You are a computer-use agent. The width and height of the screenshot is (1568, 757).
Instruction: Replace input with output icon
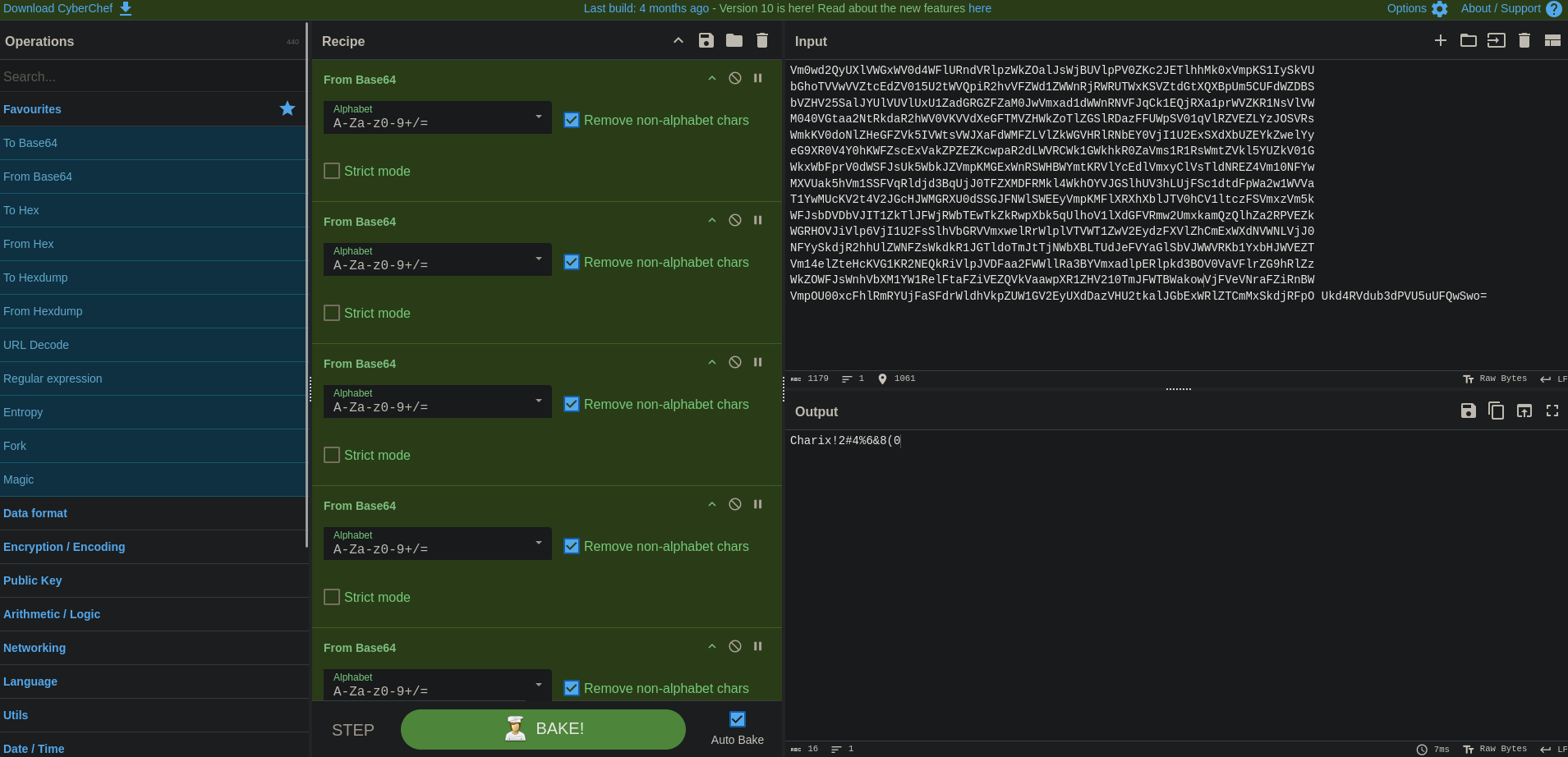click(x=1524, y=411)
